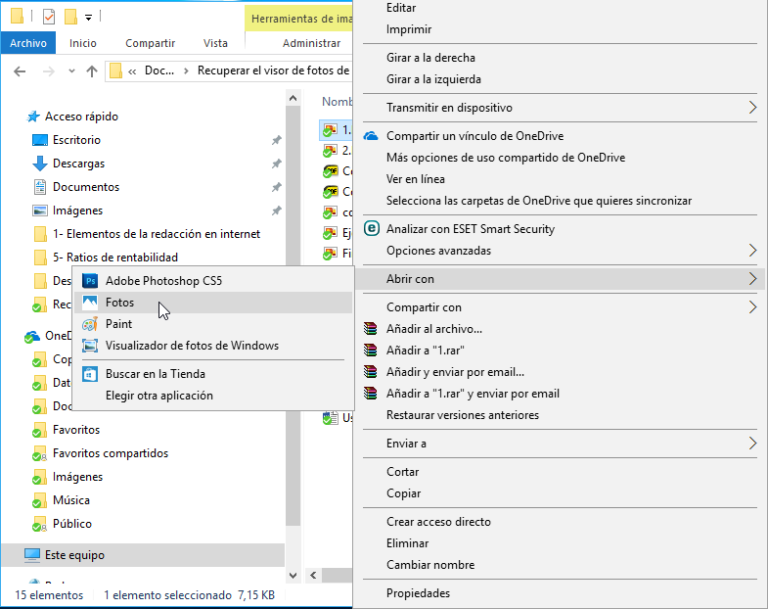Screen dimensions: 768x609
Task: Click the Documentos document icon
Action: [40, 187]
